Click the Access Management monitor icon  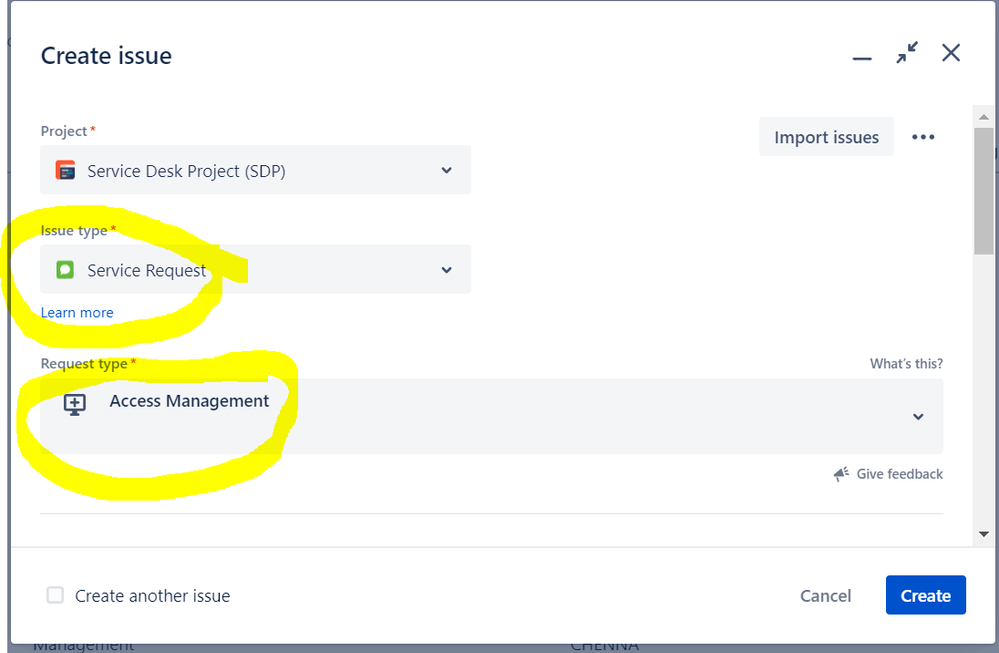coord(75,404)
